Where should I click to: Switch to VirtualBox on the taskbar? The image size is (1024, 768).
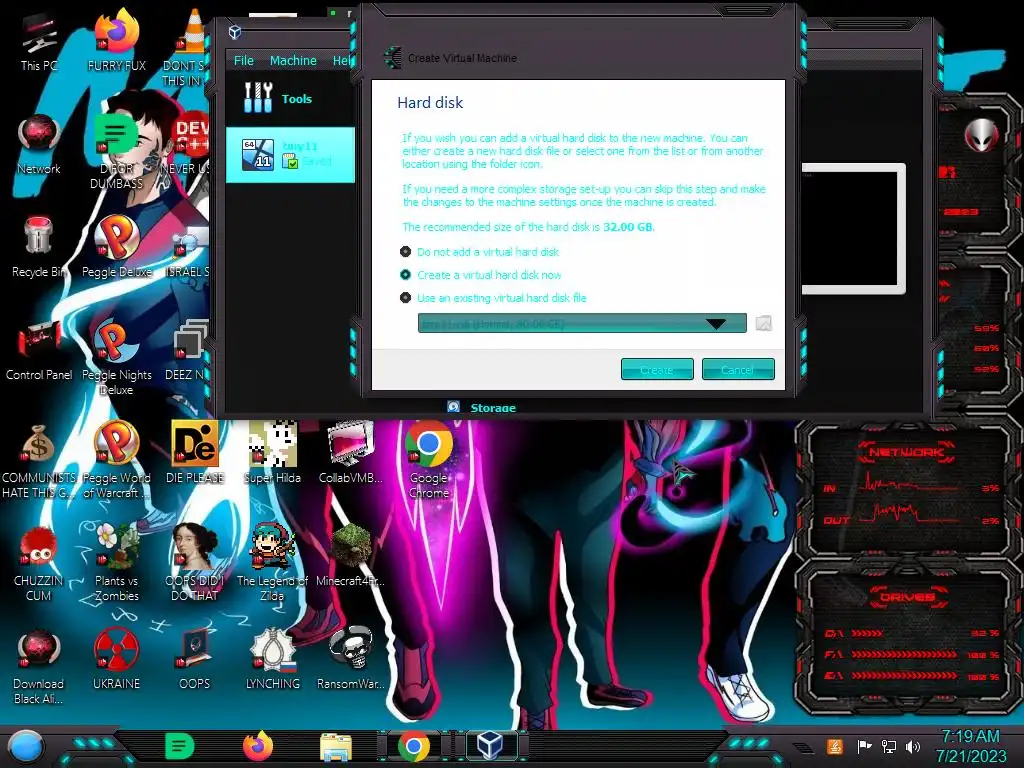coord(490,744)
